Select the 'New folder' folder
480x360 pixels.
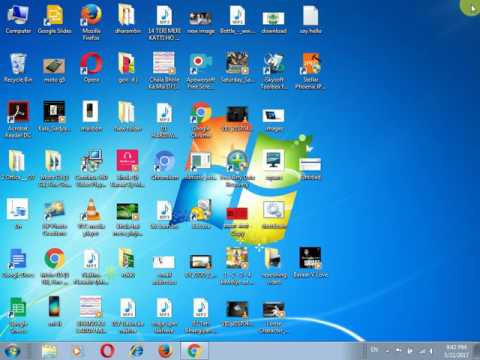point(128,117)
